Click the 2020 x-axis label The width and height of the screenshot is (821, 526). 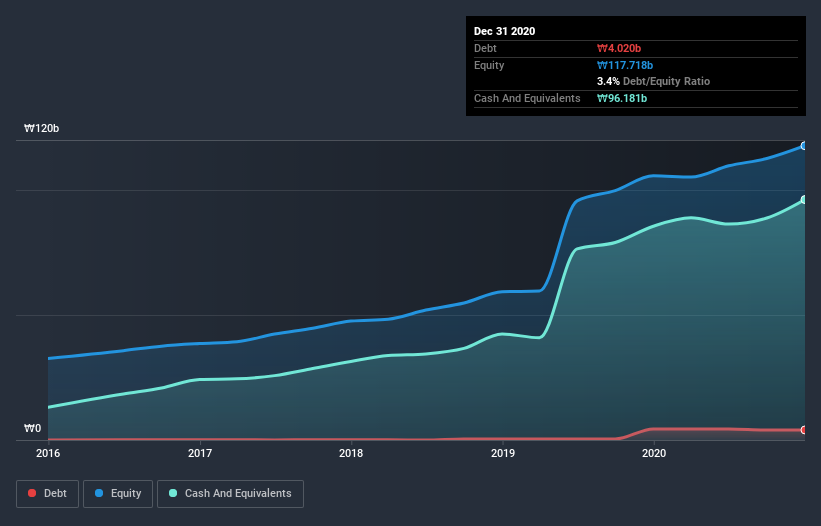[x=654, y=453]
